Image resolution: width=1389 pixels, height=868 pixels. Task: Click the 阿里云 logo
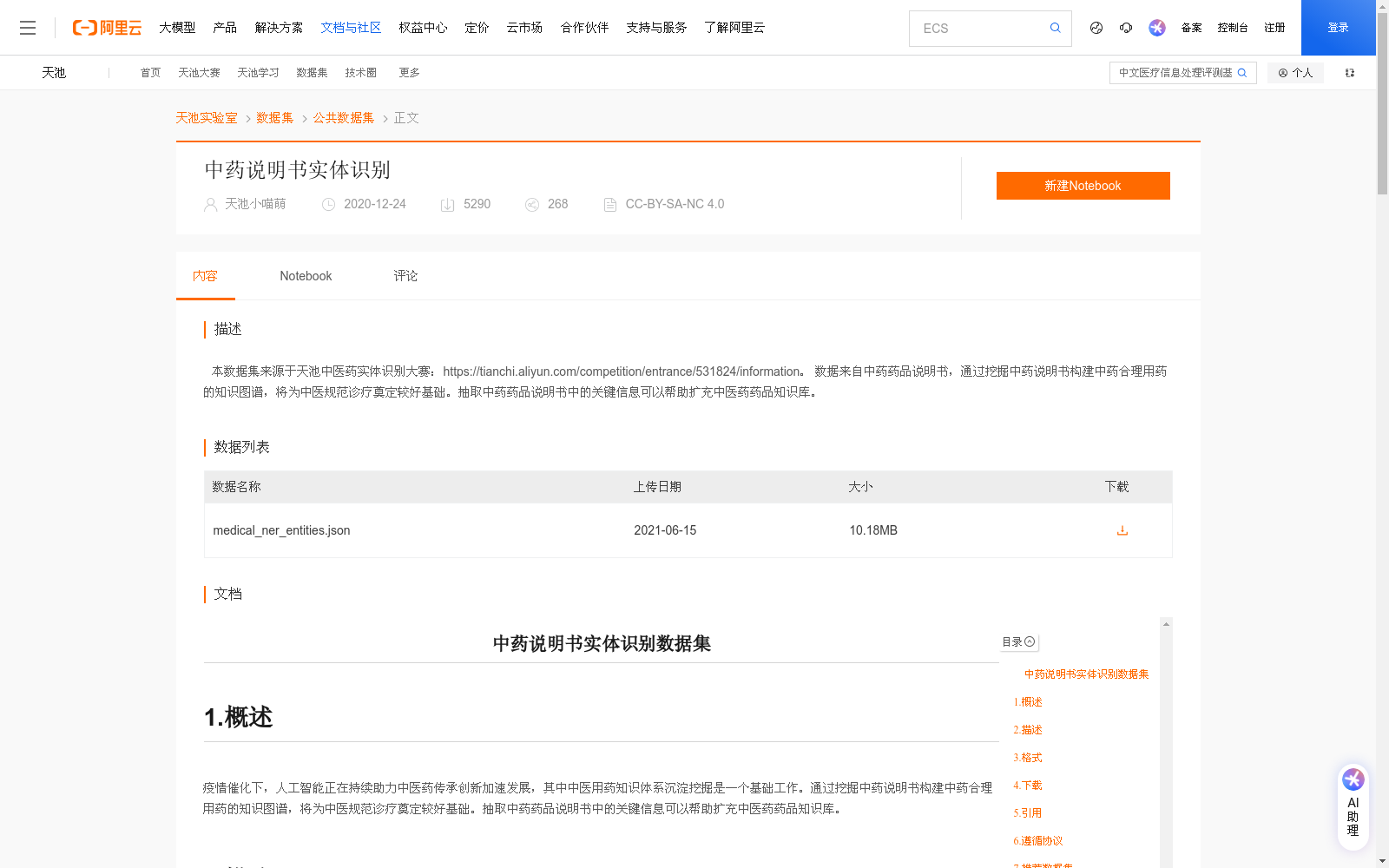click(x=107, y=28)
